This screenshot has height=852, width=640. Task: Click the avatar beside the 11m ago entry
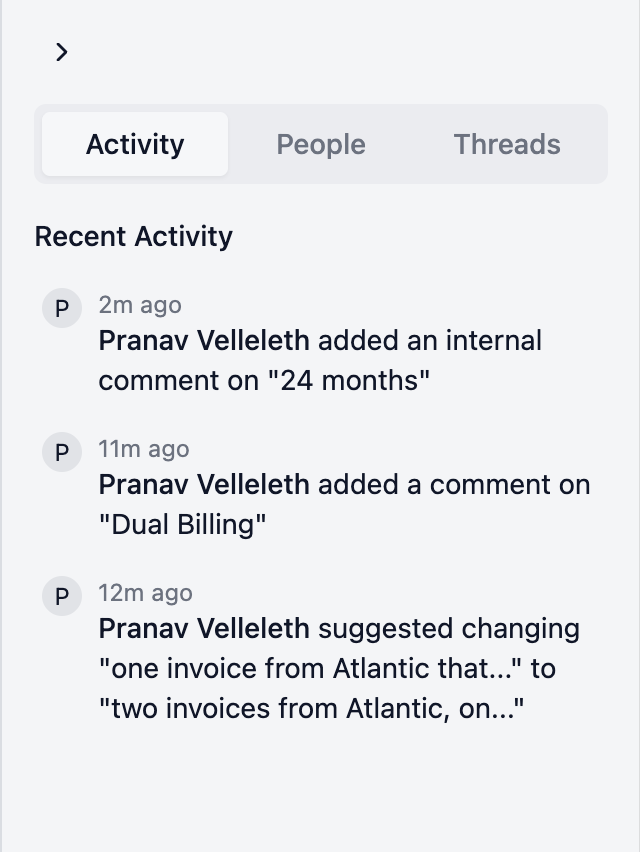click(62, 452)
